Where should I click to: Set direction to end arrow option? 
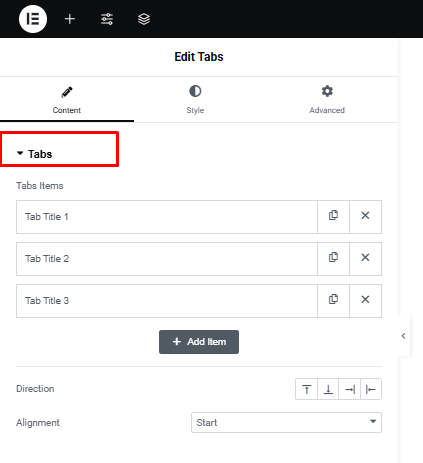pos(350,389)
